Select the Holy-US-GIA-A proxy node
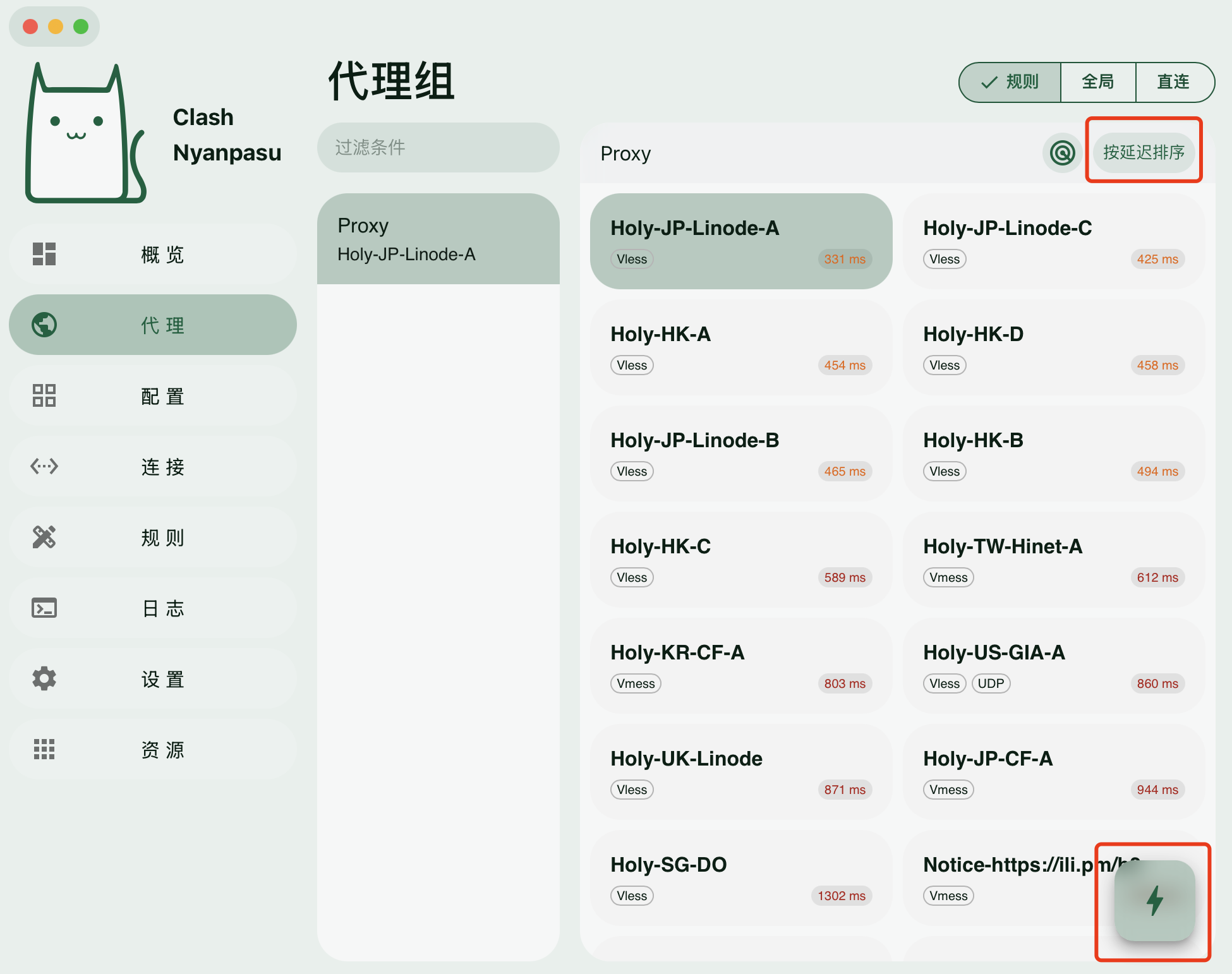 (x=1053, y=666)
